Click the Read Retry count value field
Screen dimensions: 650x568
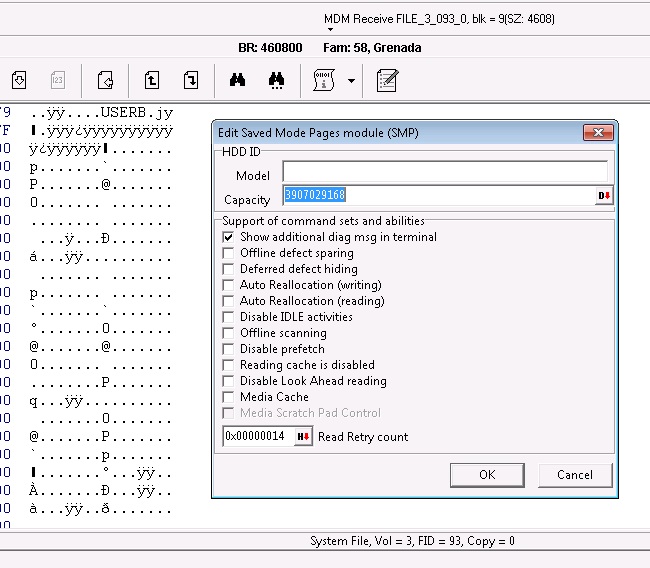(x=258, y=437)
